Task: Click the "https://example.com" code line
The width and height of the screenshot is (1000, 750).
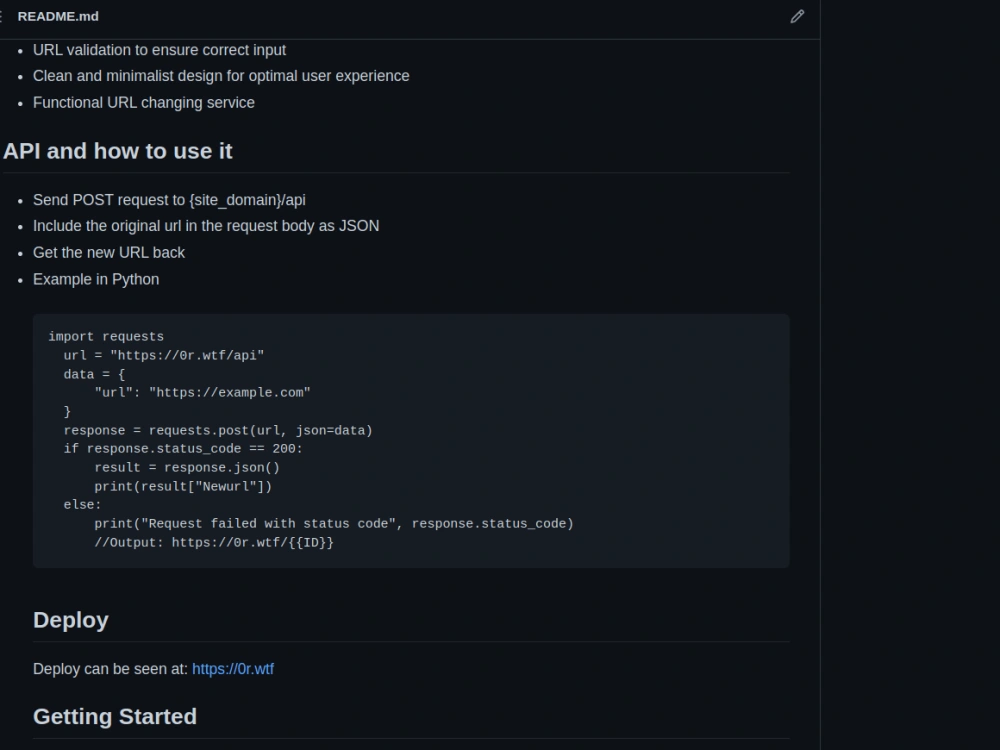Action: coord(202,393)
